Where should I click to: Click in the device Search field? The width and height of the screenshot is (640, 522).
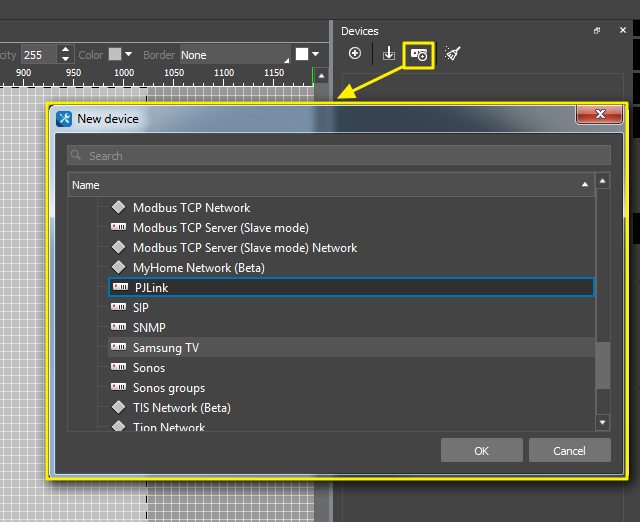click(340, 156)
